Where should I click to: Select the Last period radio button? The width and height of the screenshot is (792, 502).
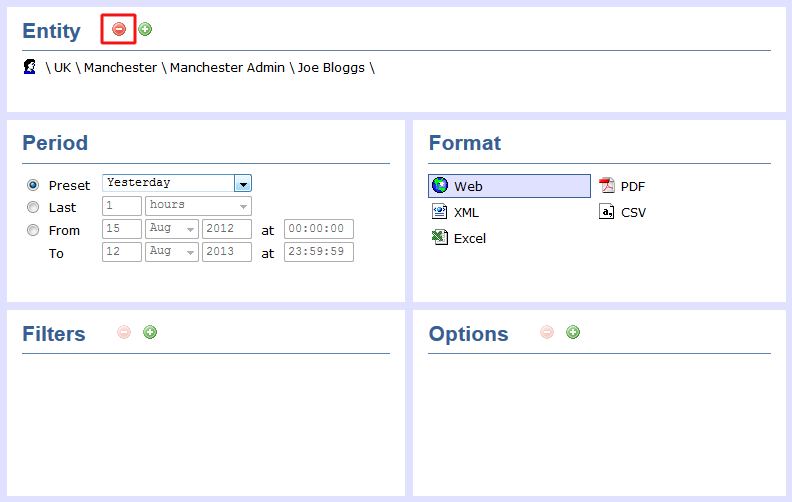33,207
